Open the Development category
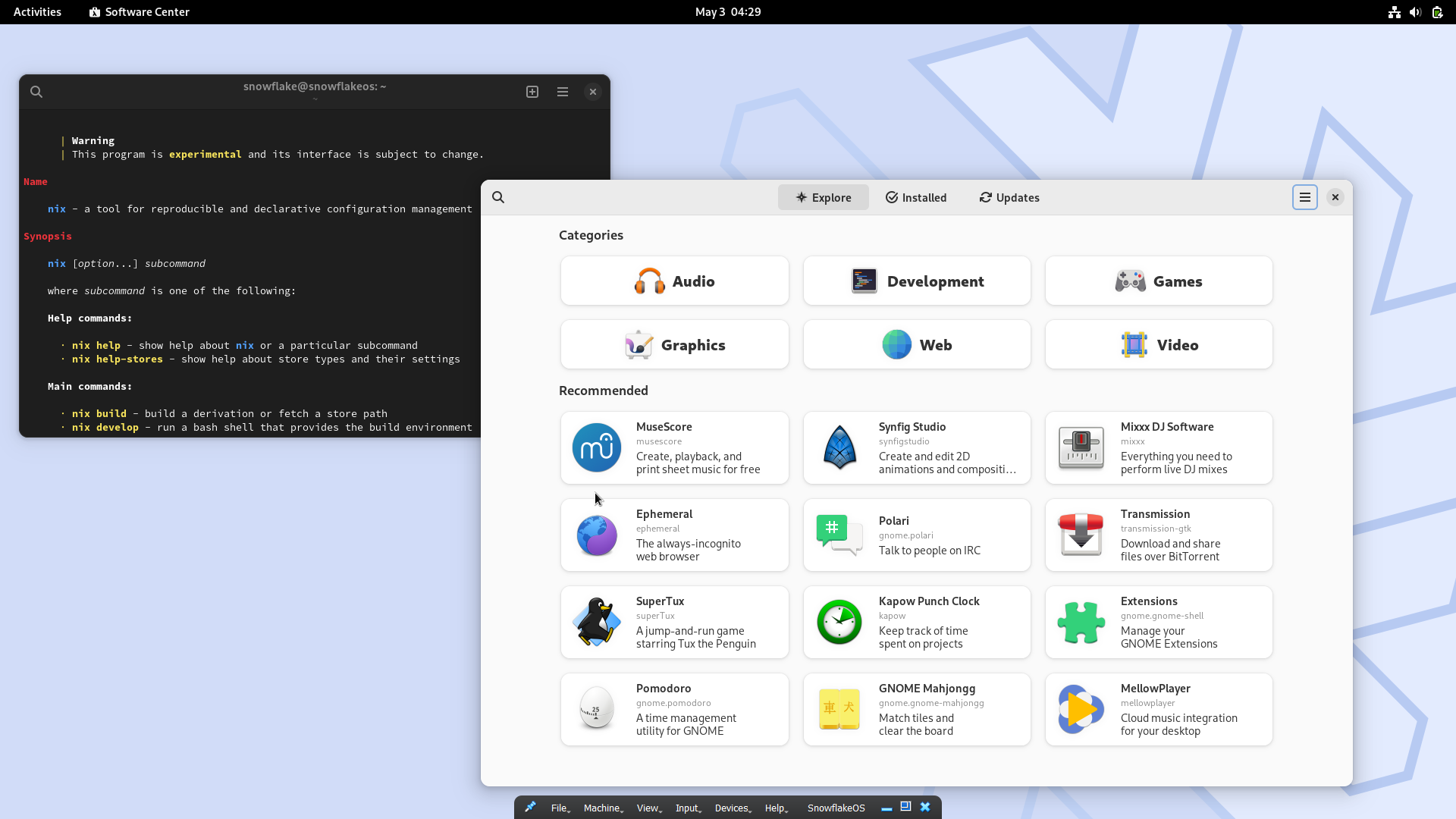Viewport: 1456px width, 819px height. (917, 281)
